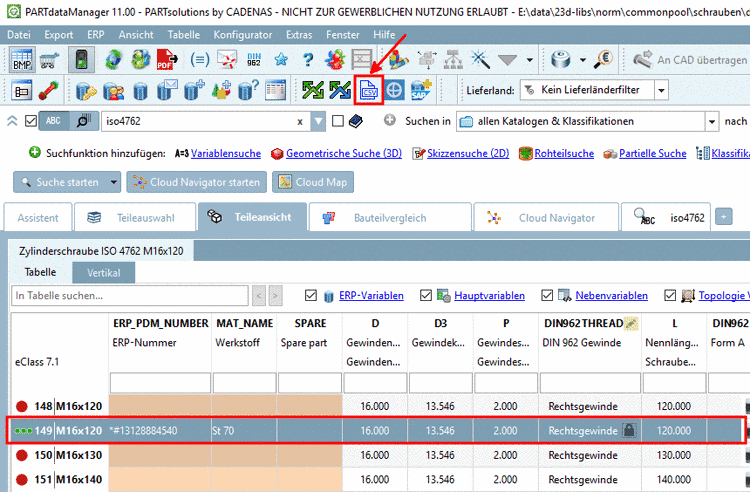Viewport: 750px width, 492px height.
Task: Click the blue question mark help icon
Action: point(309,60)
